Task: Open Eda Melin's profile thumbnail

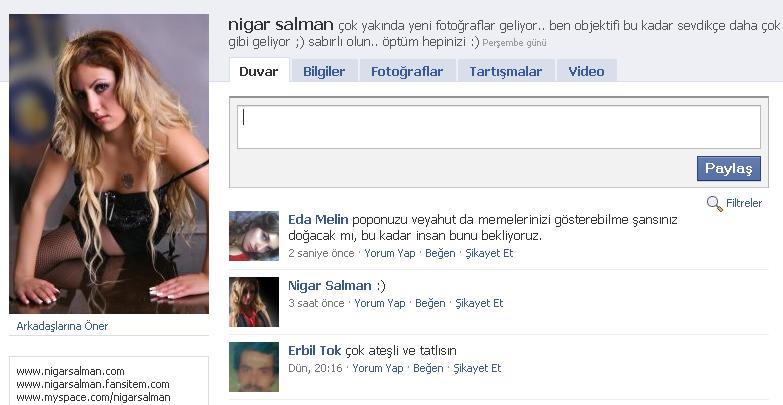Action: pyautogui.click(x=254, y=236)
